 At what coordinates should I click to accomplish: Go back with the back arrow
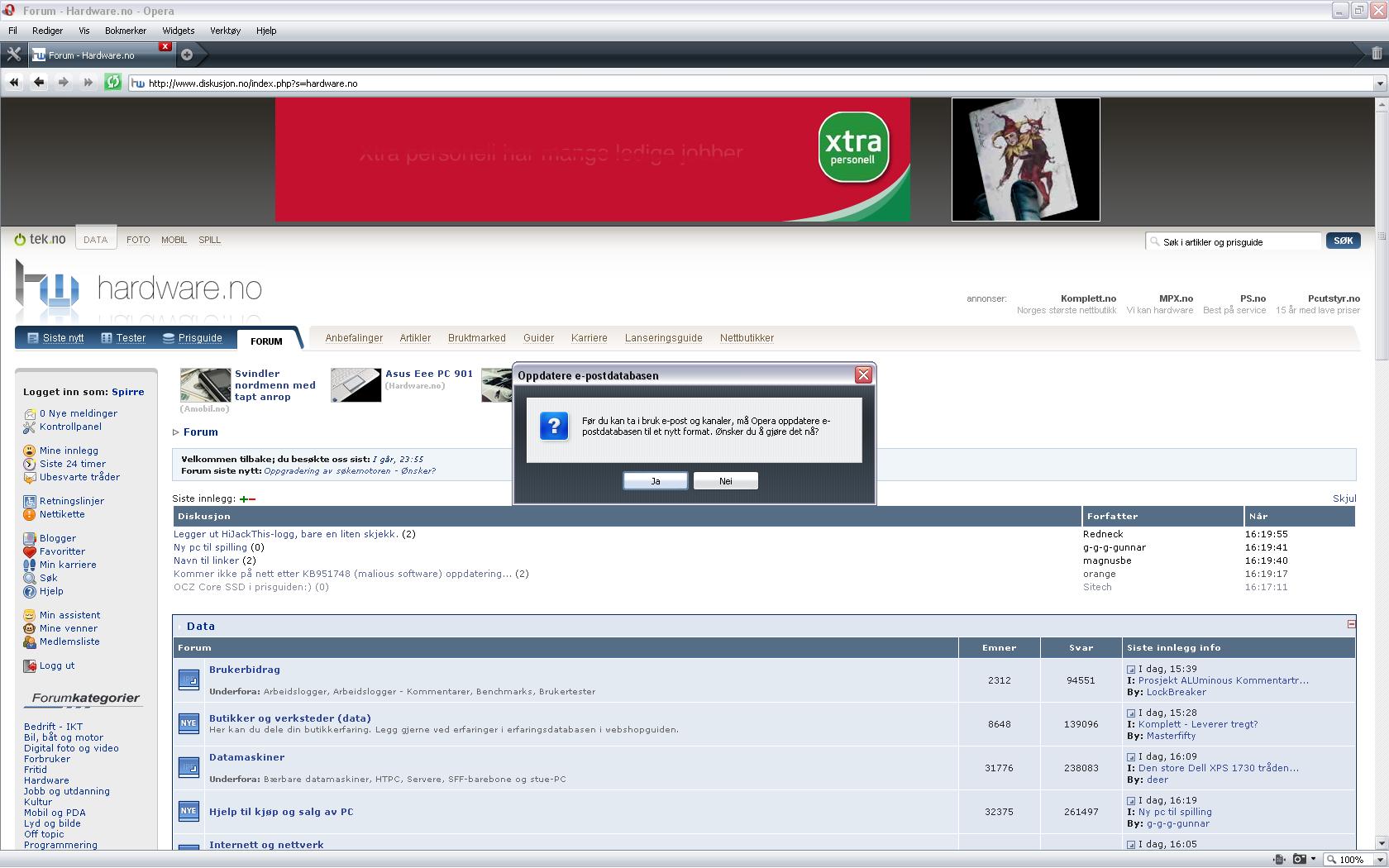pyautogui.click(x=39, y=82)
